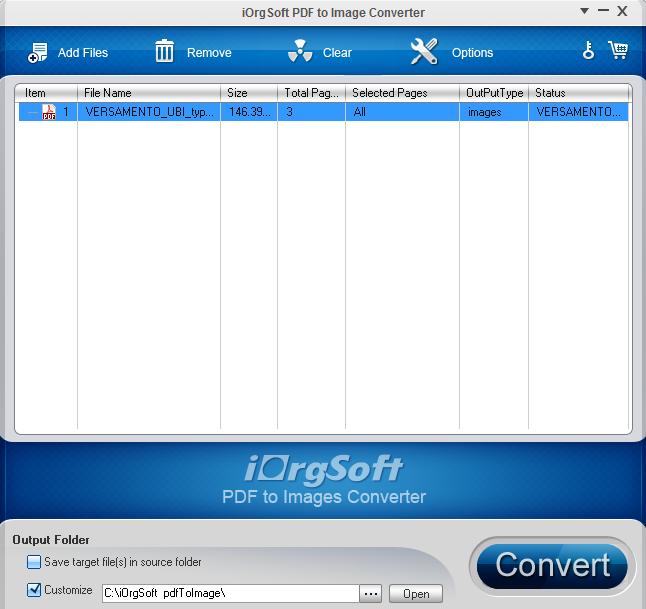Open the shopping cart purchase icon
This screenshot has width=646, height=609.
pyautogui.click(x=618, y=50)
